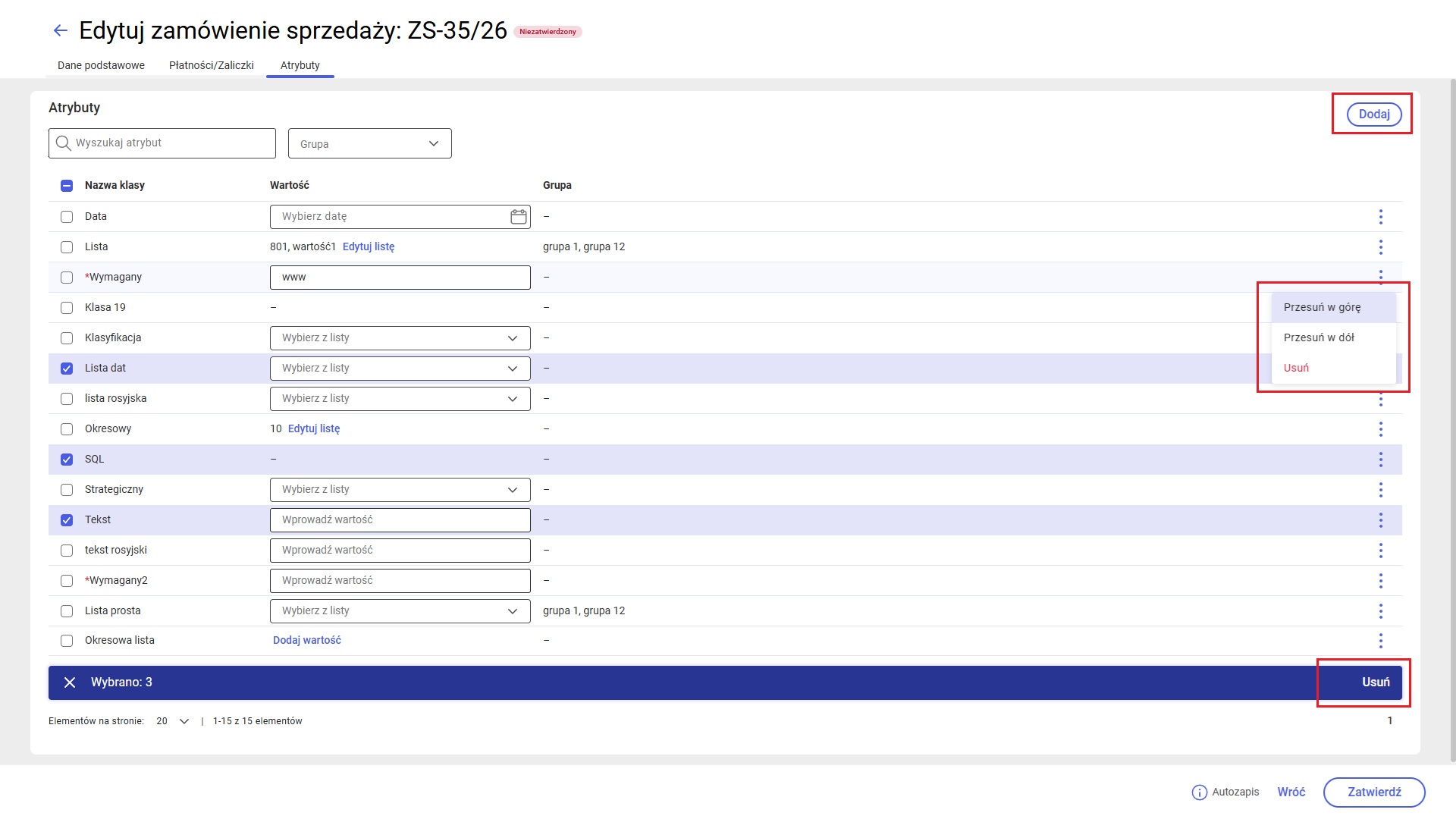The width and height of the screenshot is (1456, 819).
Task: Open the three-dot menu for the Lista row
Action: tap(1380, 247)
